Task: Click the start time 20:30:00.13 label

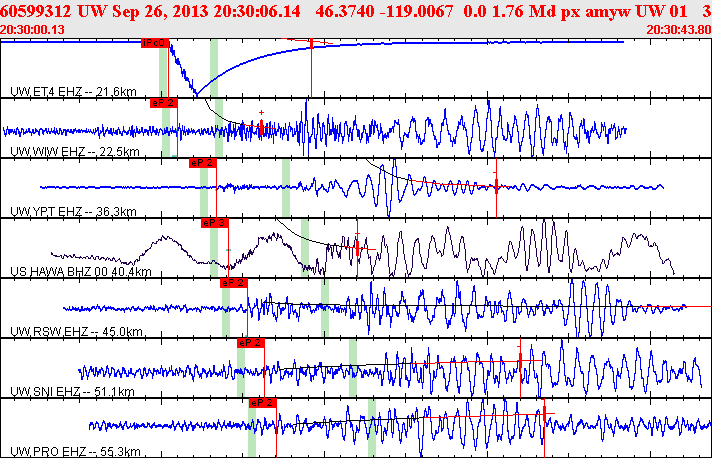Action: coord(32,30)
